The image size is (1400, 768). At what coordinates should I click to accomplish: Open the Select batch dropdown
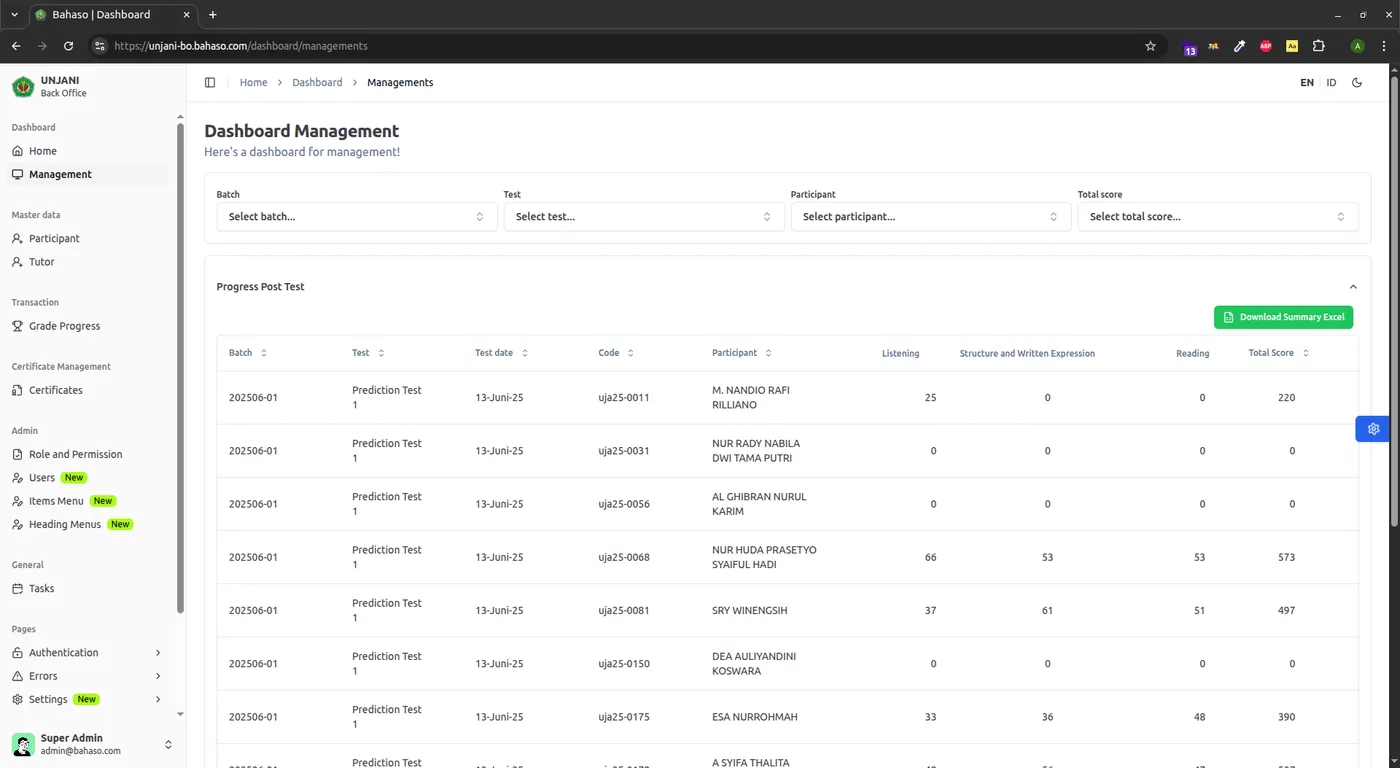click(x=356, y=217)
